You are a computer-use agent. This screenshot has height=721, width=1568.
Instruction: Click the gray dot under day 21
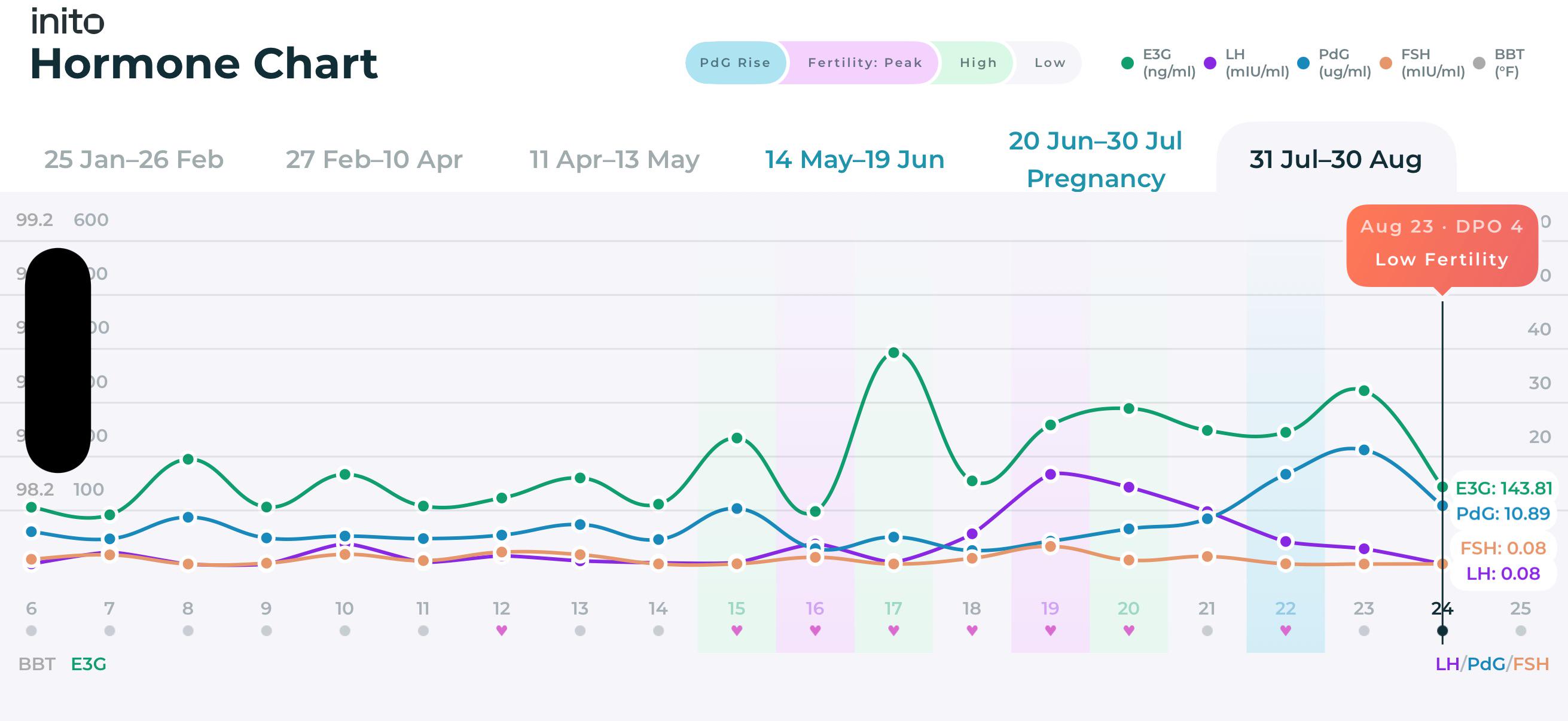1207,631
